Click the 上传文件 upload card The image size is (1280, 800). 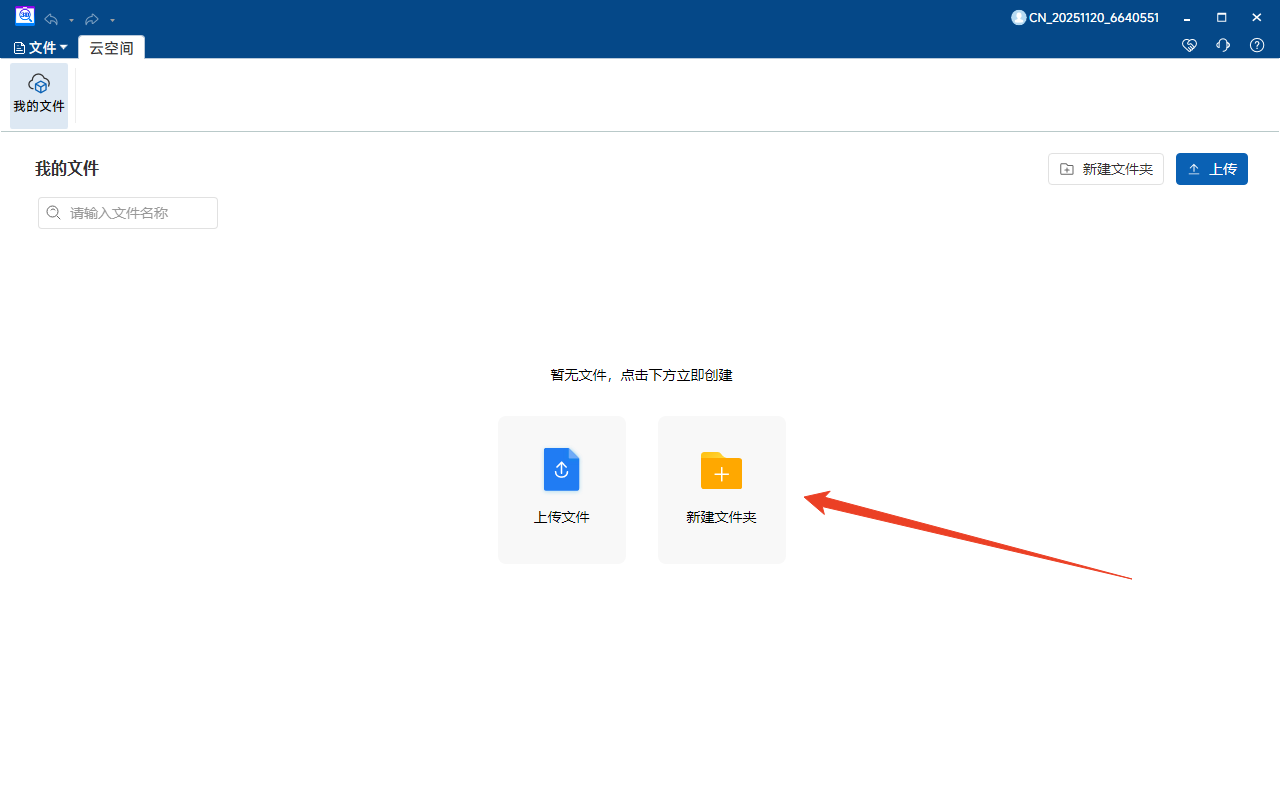point(561,489)
